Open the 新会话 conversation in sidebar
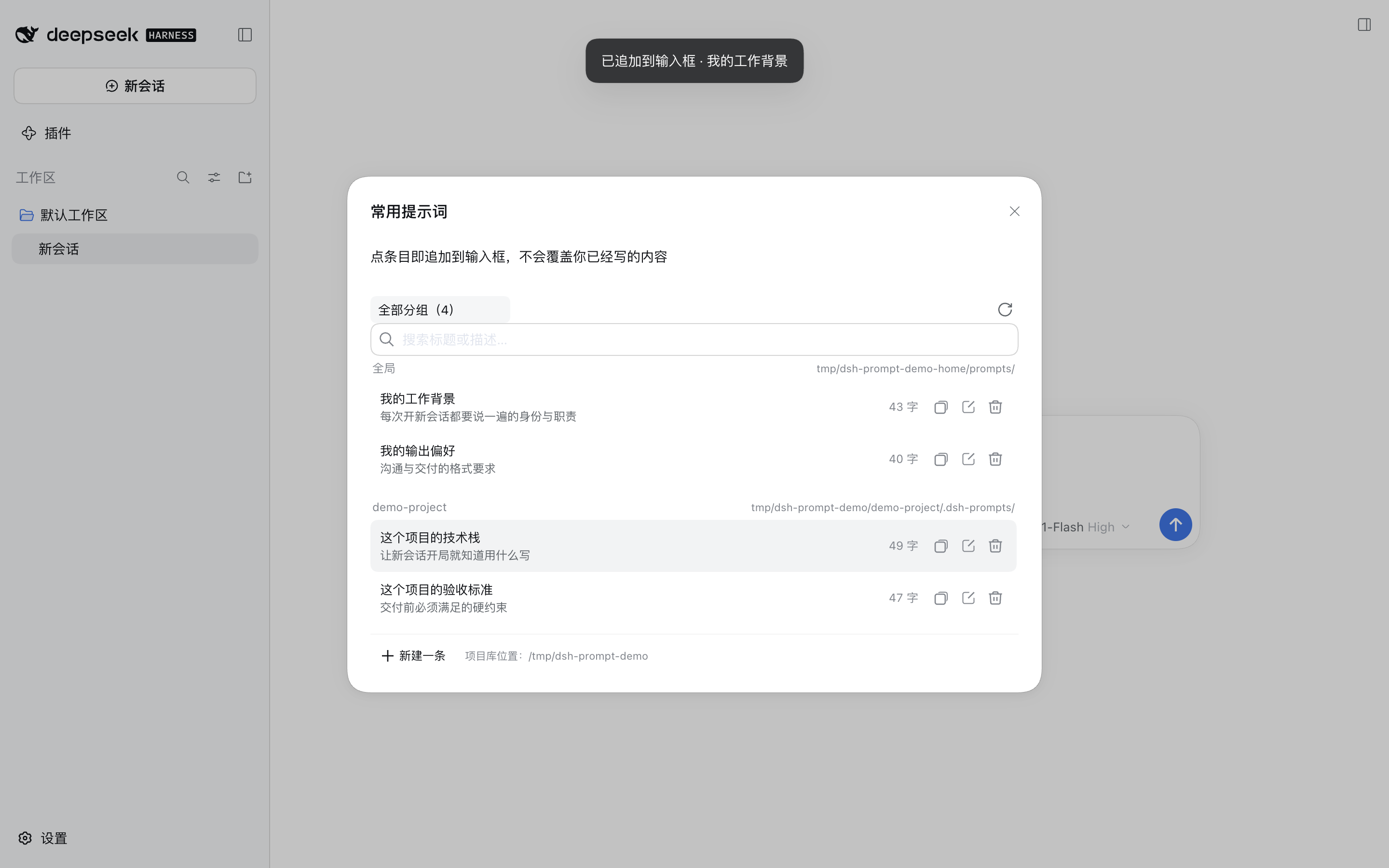 click(x=135, y=249)
